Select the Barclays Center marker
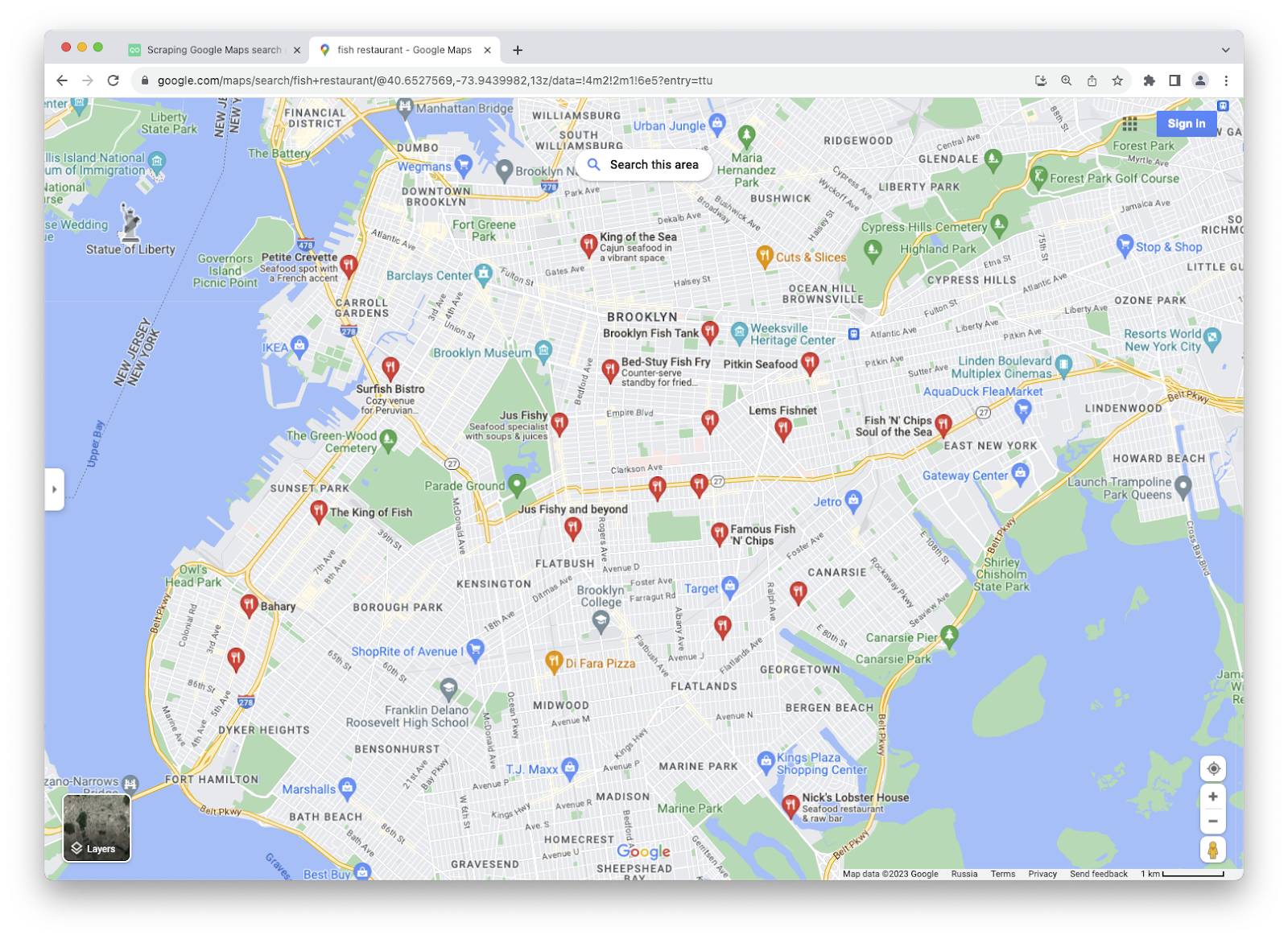The width and height of the screenshot is (1288, 939). coord(483,274)
